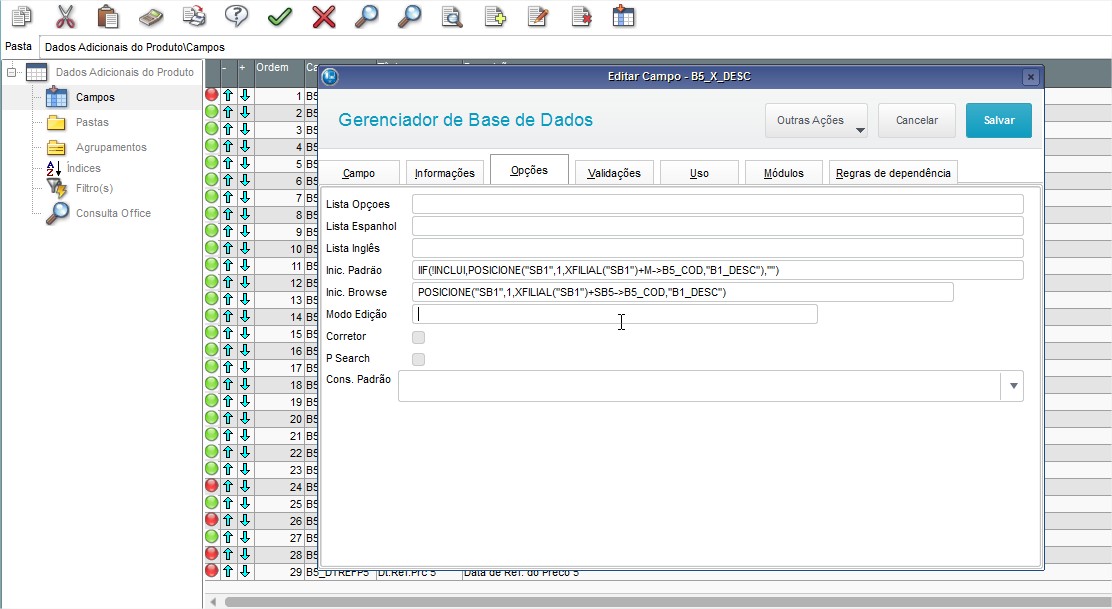The image size is (1112, 609).
Task: Click the up arrow on row 10
Action: (228, 248)
